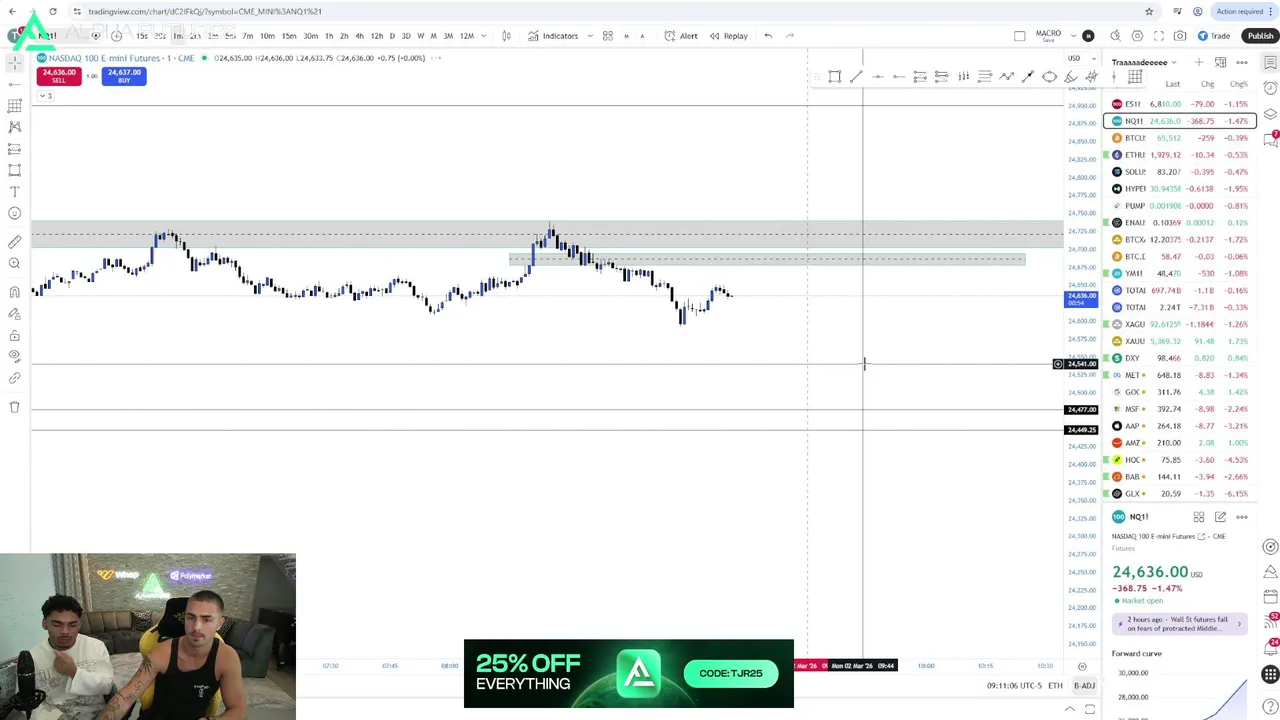This screenshot has width=1280, height=720.
Task: Switch to the 10m timeframe
Action: point(267,36)
